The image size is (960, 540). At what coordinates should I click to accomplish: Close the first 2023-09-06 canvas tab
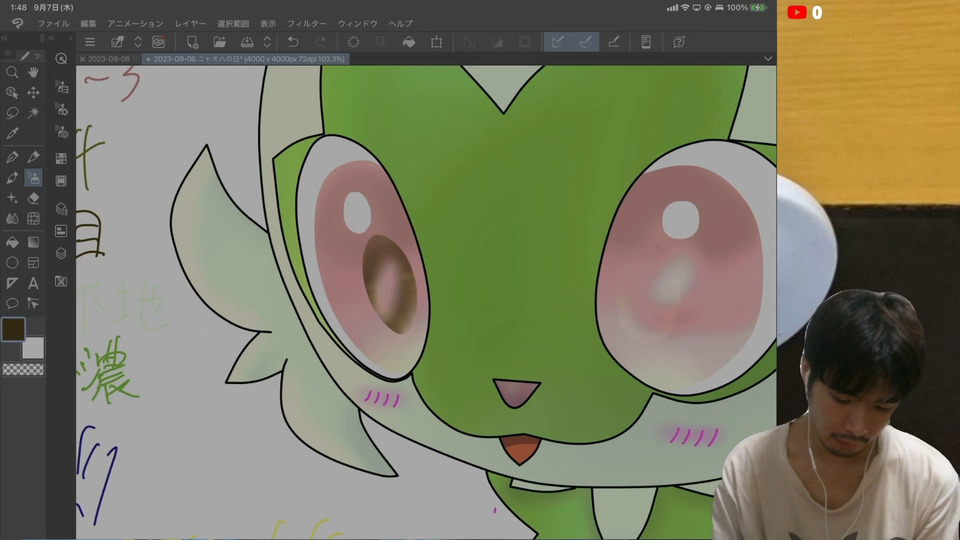click(x=82, y=59)
